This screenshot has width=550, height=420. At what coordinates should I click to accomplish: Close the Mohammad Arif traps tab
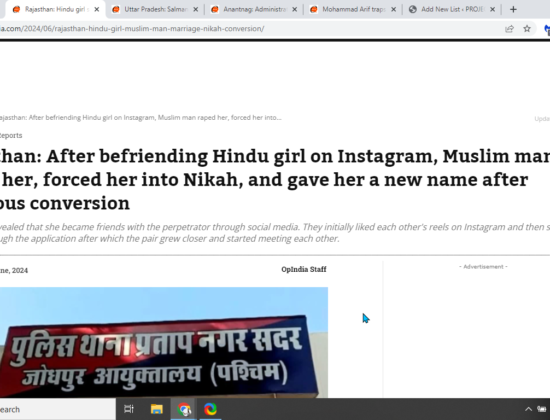click(394, 9)
